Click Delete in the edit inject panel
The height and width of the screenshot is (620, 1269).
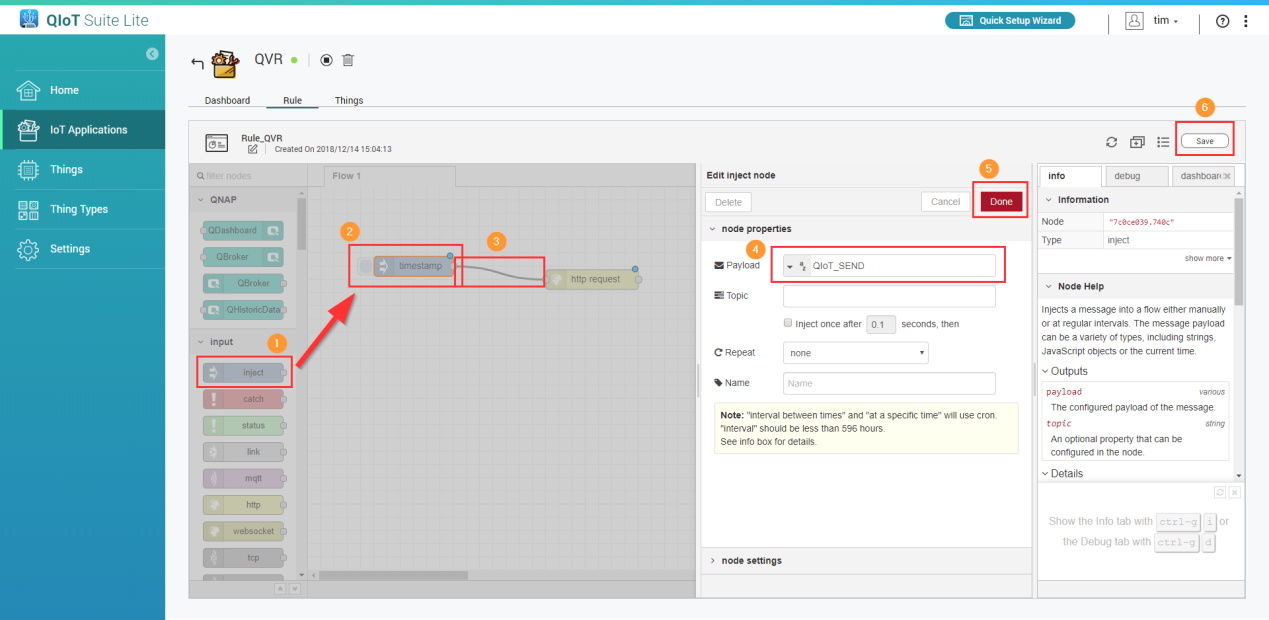(x=728, y=202)
